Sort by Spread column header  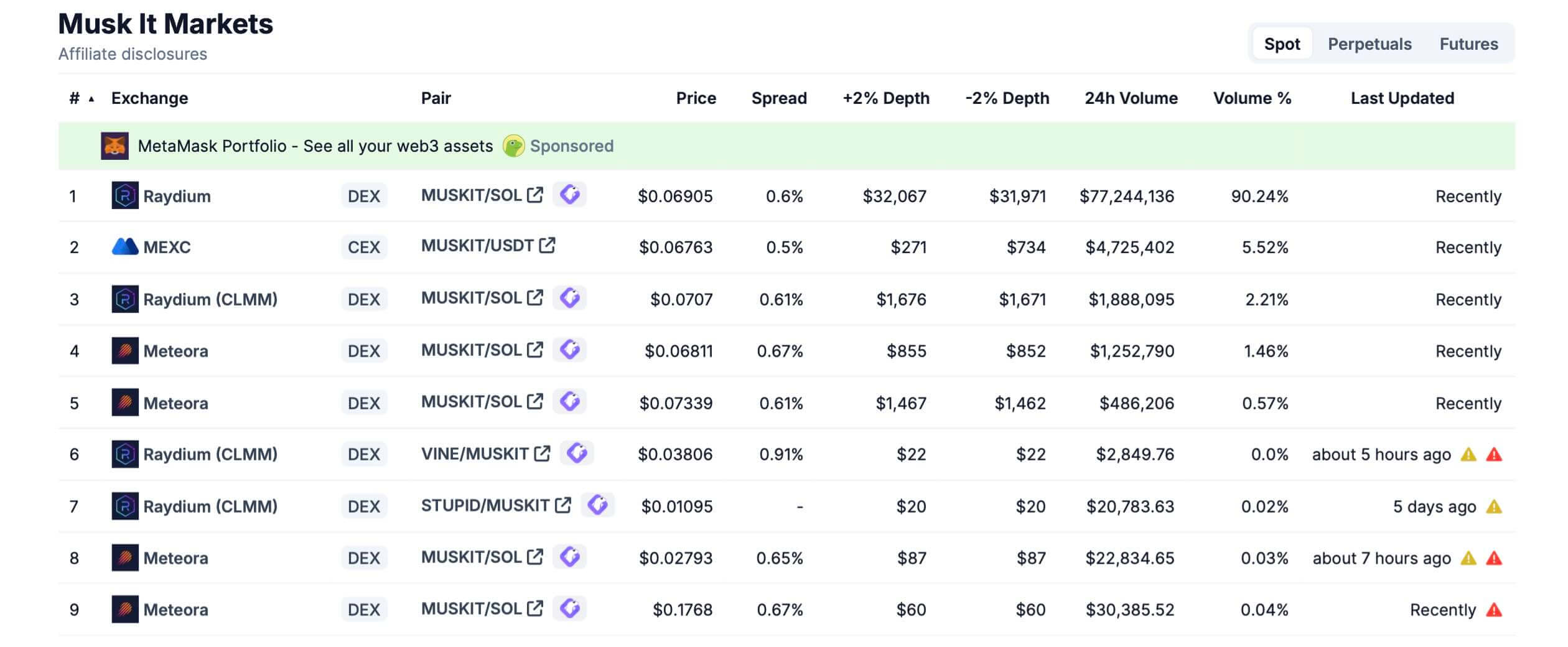point(778,98)
